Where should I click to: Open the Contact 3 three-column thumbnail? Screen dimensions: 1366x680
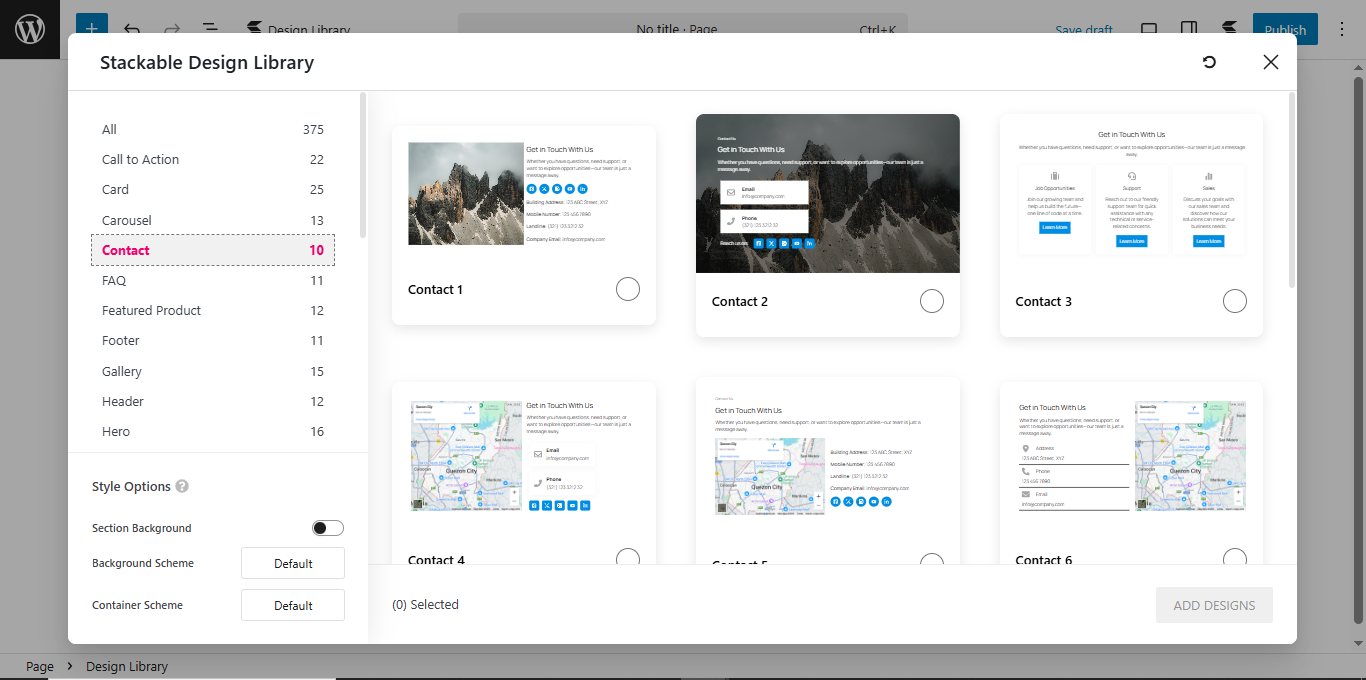[x=1131, y=193]
